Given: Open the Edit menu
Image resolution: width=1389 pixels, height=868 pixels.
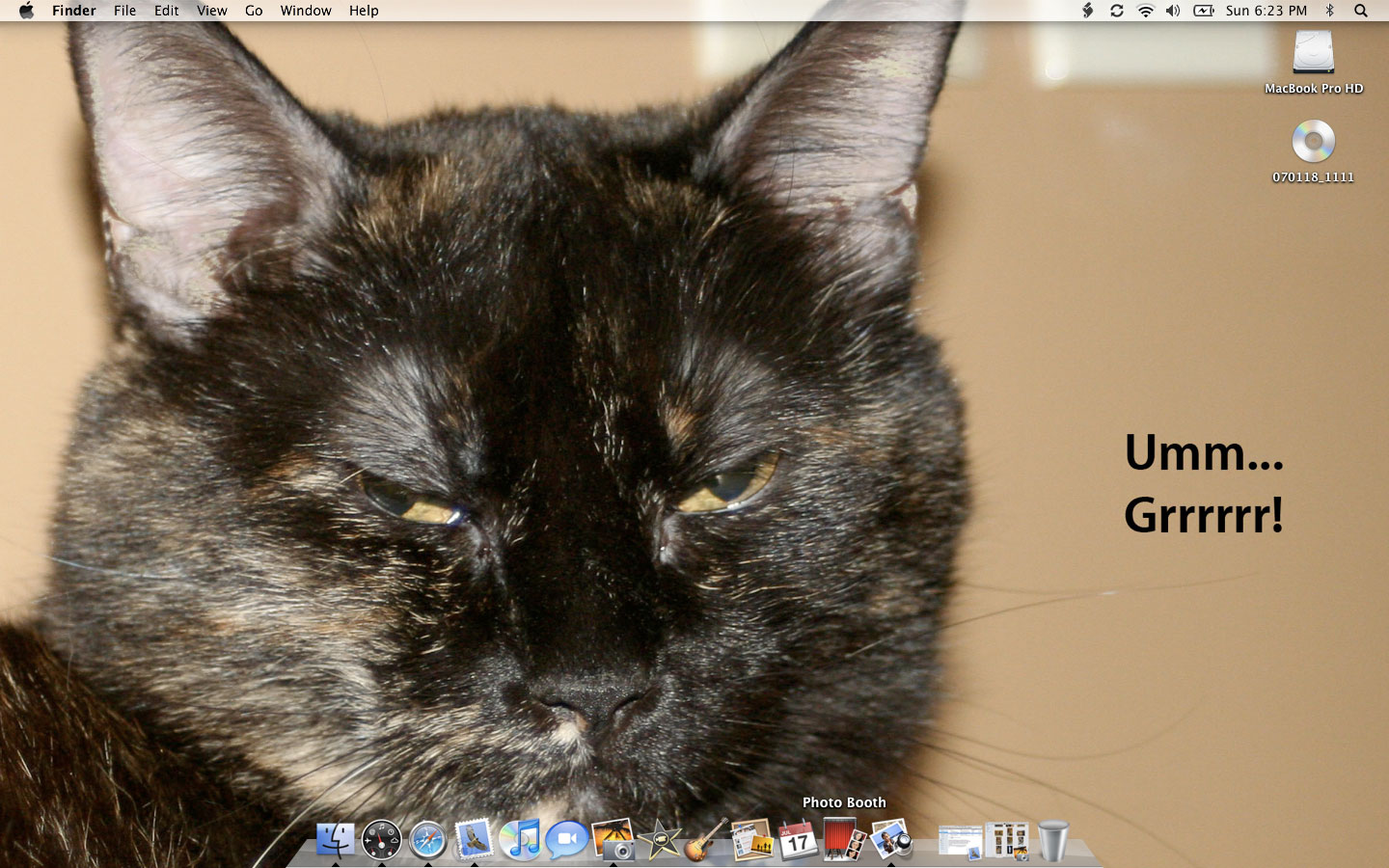Looking at the screenshot, I should click(x=167, y=11).
